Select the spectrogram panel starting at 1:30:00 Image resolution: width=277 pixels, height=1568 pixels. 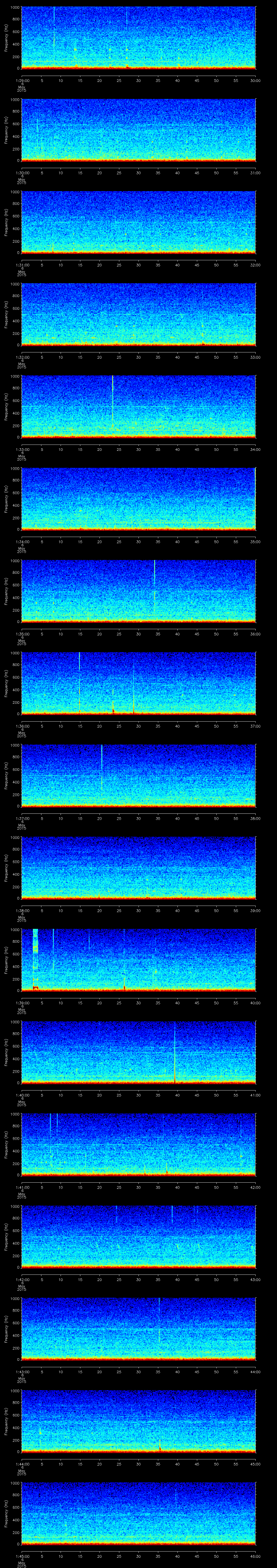138,130
